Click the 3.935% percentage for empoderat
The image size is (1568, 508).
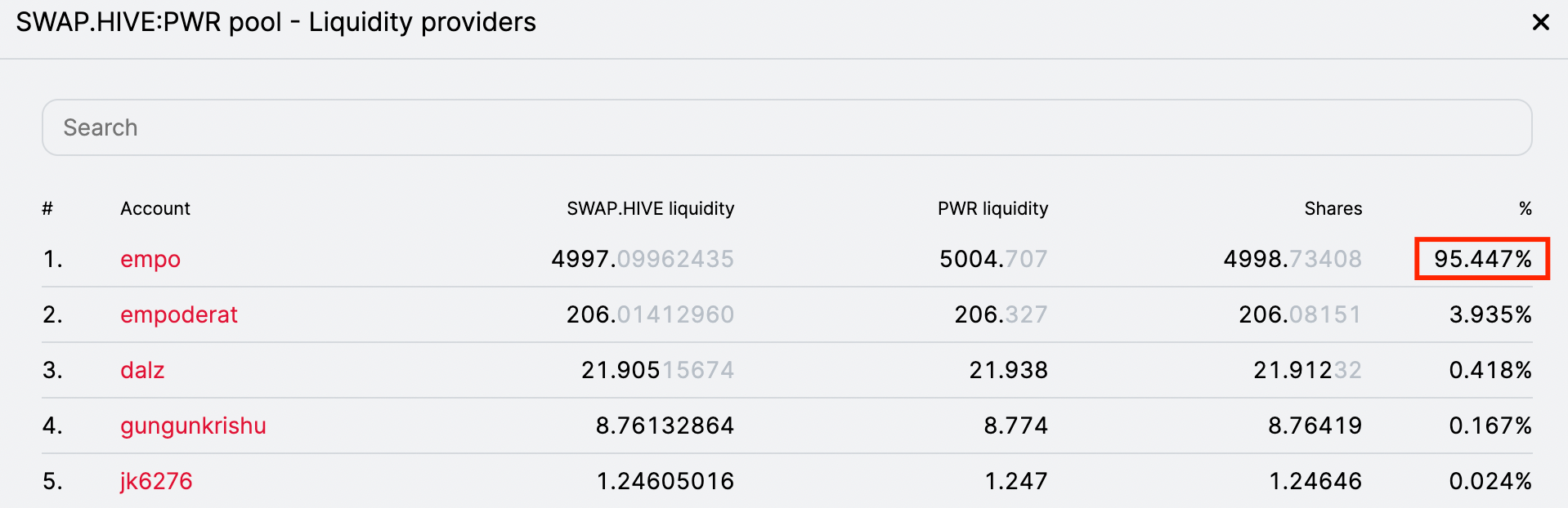click(1490, 314)
